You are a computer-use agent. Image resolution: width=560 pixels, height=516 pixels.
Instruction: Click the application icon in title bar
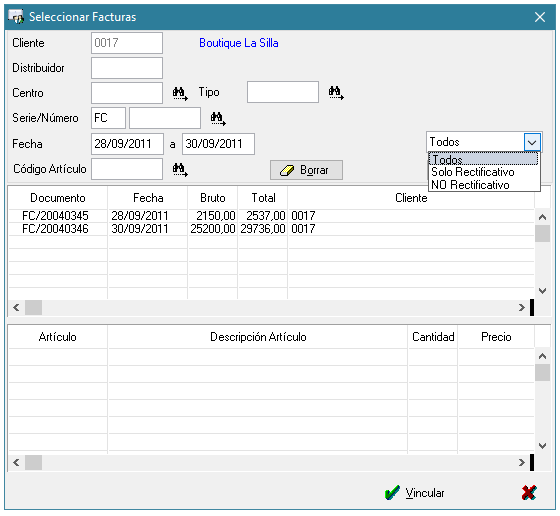(x=16, y=16)
